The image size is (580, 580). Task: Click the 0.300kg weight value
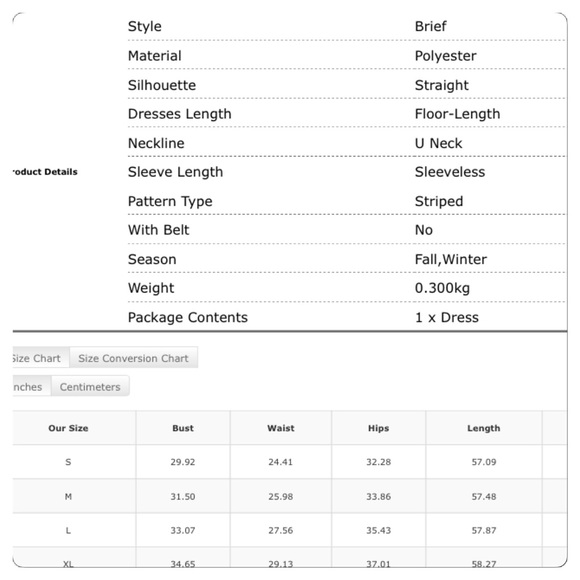pos(442,288)
